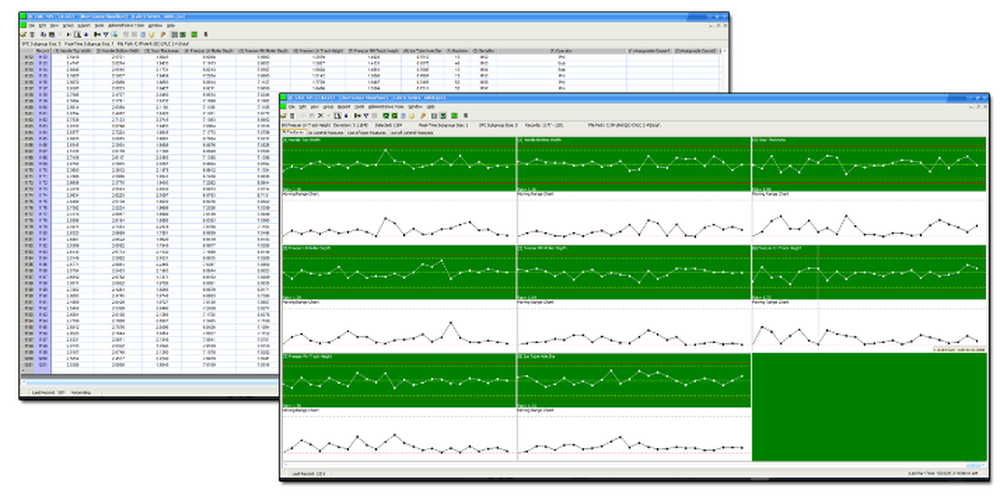Open the Help menu in the front window
This screenshot has width=1000, height=497.
point(430,107)
